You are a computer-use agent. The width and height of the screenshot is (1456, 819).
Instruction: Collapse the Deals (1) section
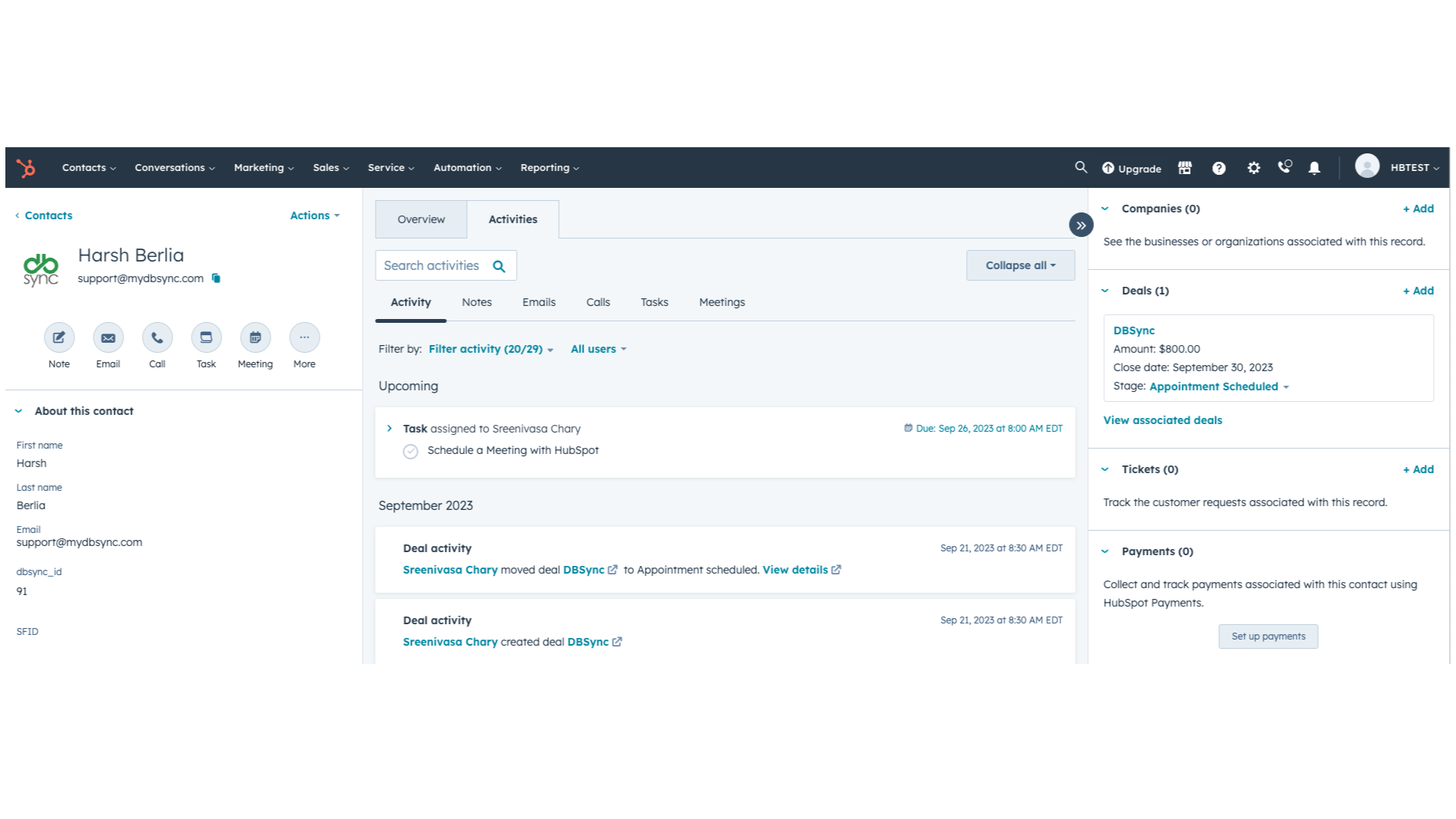coord(1105,291)
